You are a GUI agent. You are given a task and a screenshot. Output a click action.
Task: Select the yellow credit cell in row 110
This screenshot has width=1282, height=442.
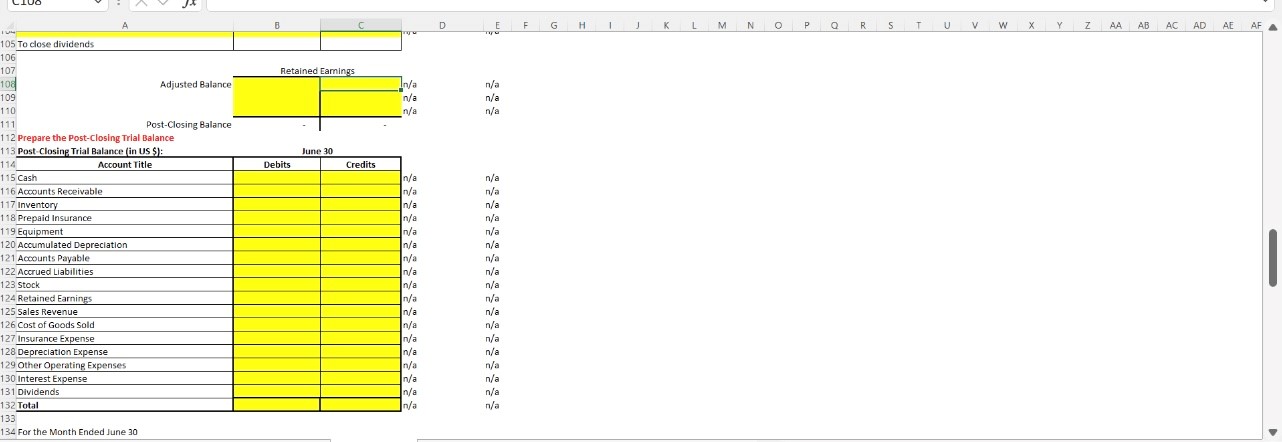(360, 111)
